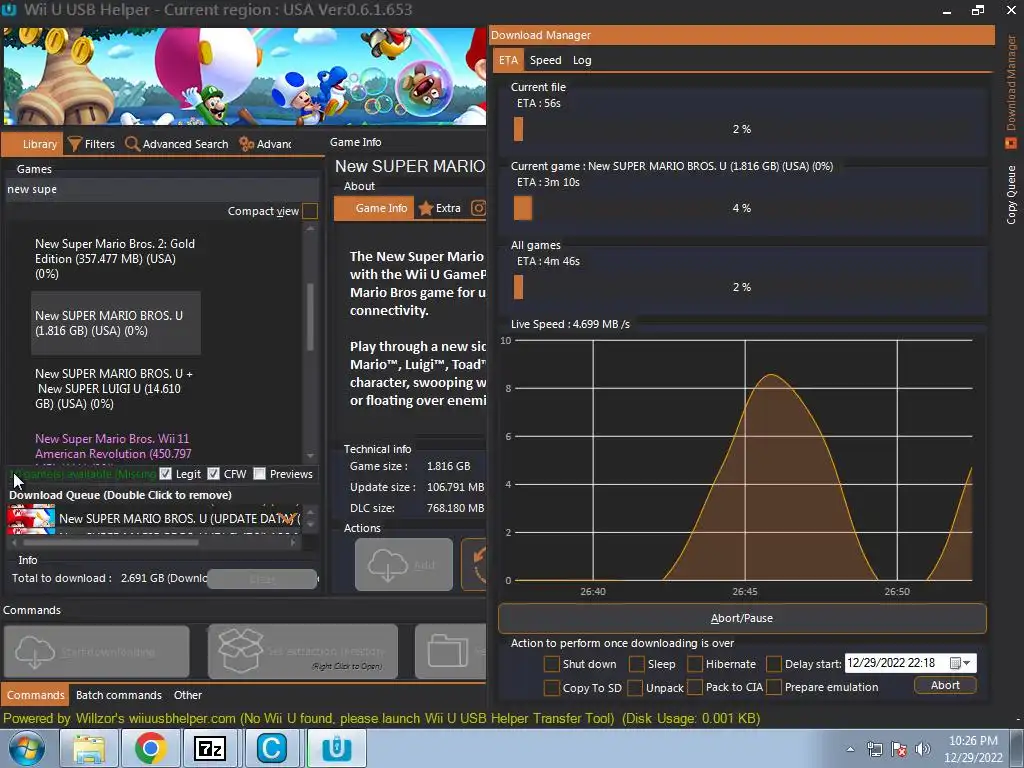This screenshot has height=768, width=1024.
Task: Click the network tray icon
Action: click(874, 749)
